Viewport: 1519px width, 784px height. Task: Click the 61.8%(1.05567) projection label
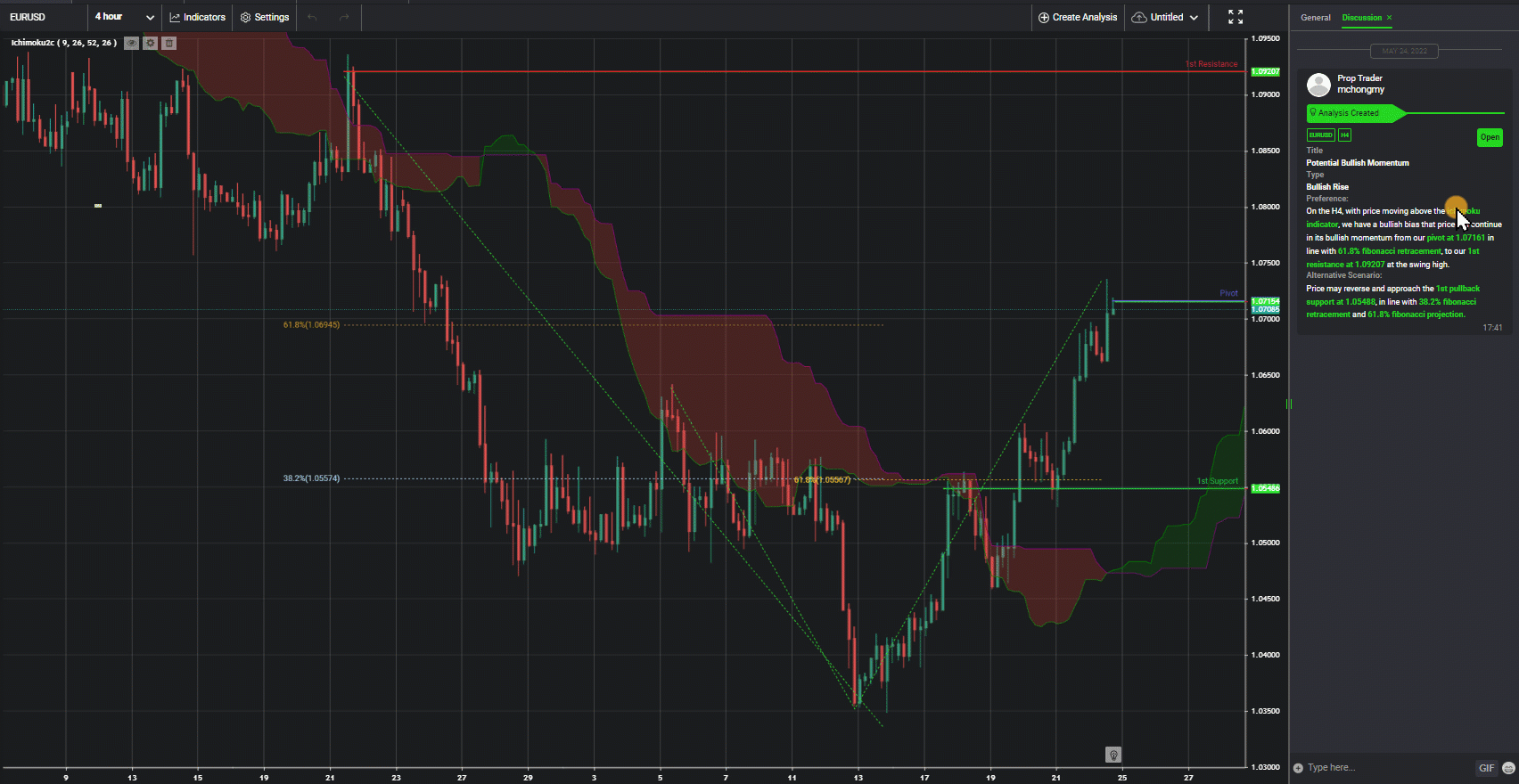(x=822, y=480)
